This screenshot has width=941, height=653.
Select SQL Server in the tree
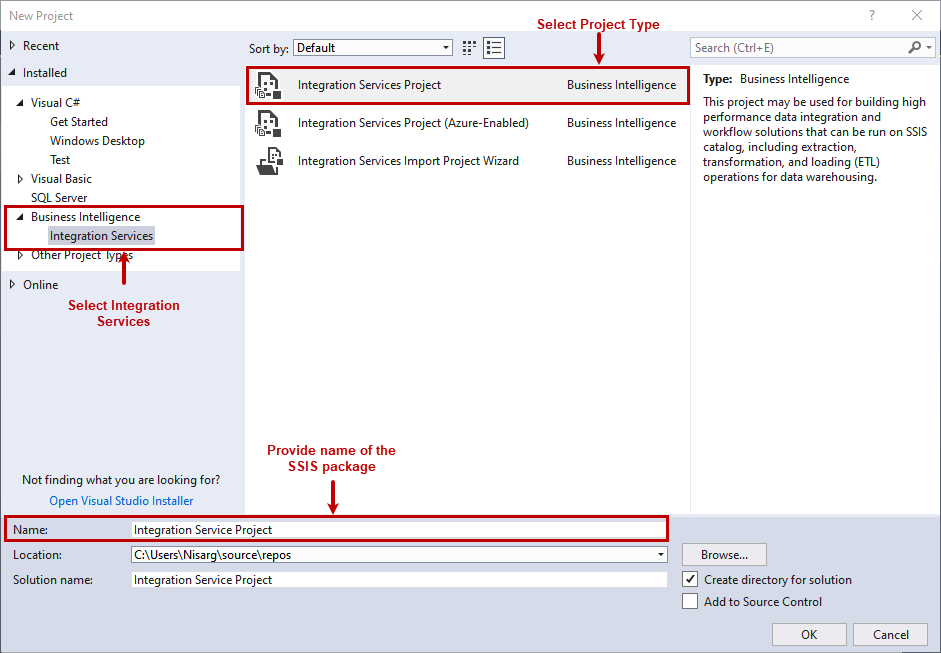pos(59,198)
